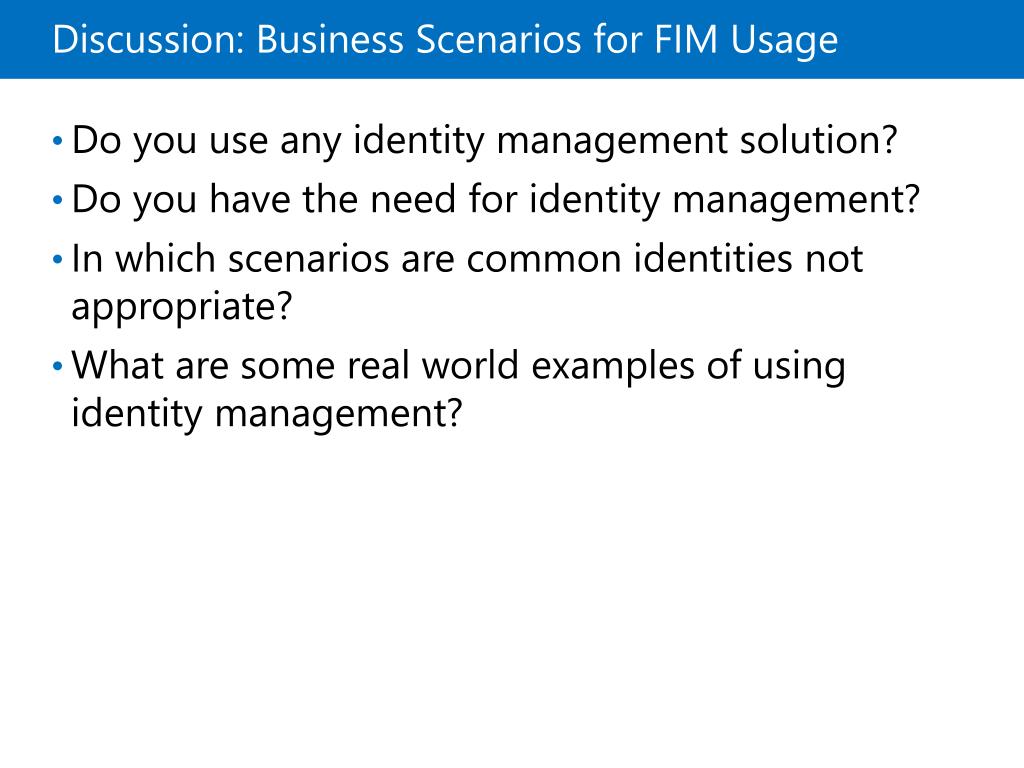1024x768 pixels.
Task: Click the bullet dot before 'In which scenarios'
Action: (57, 260)
